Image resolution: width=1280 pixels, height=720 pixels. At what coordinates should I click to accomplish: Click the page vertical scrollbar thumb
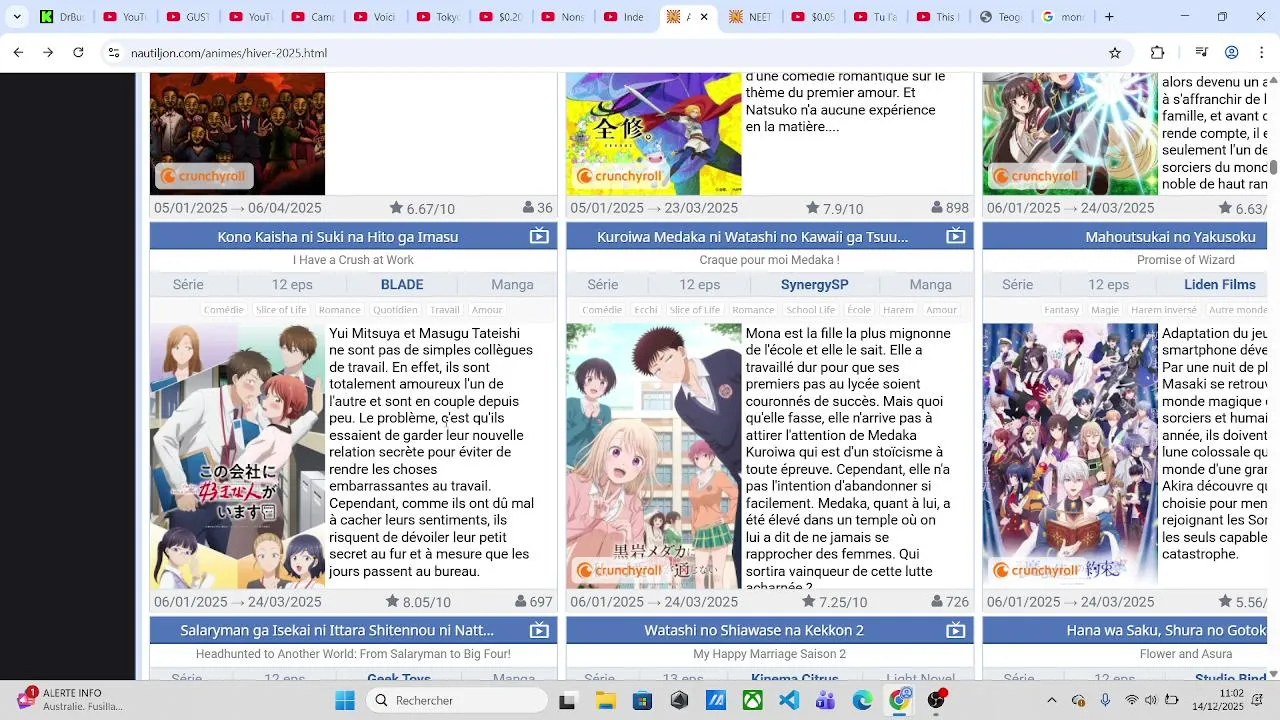coord(1273,167)
